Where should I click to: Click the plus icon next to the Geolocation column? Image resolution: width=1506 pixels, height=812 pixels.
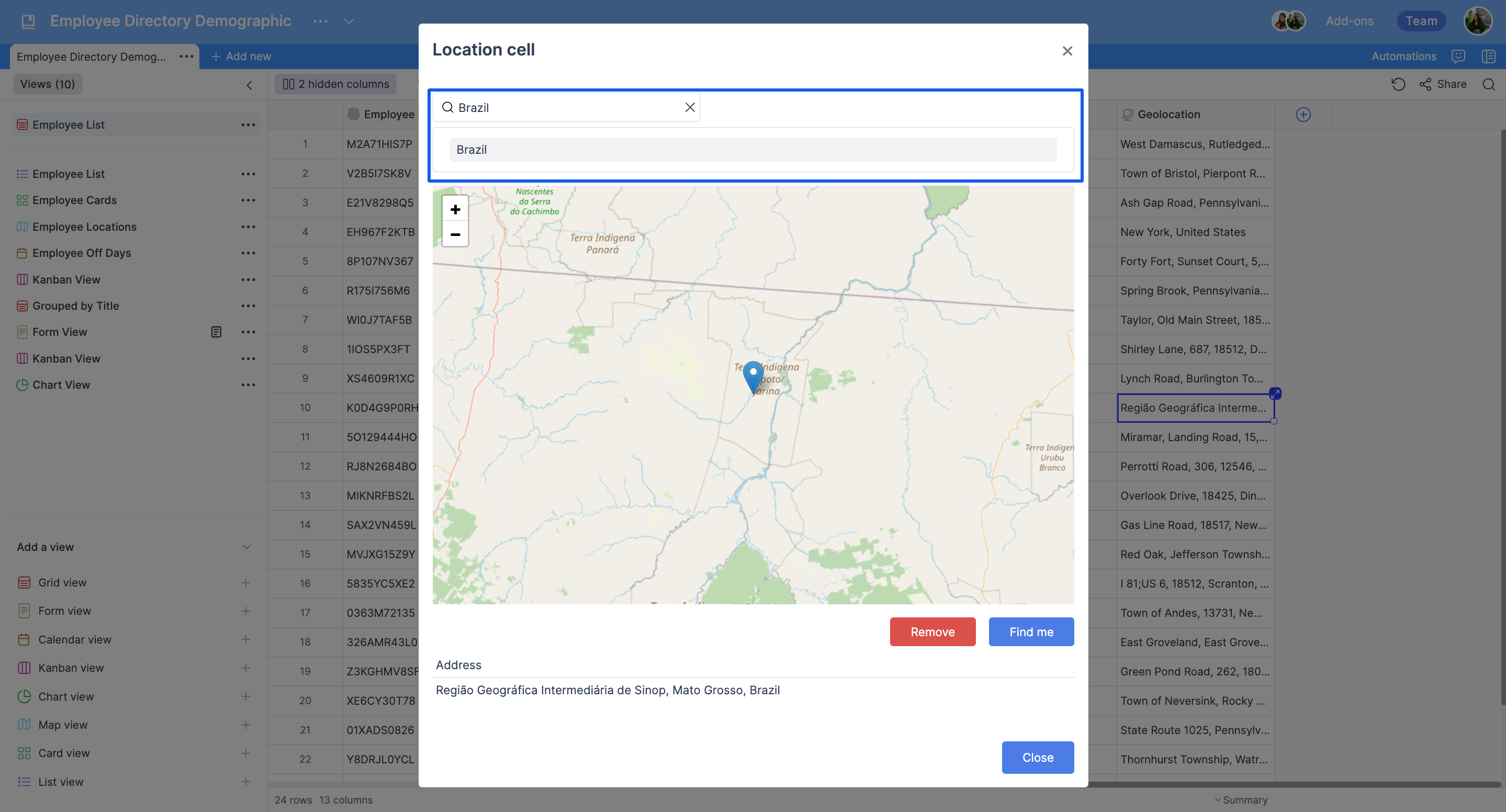(x=1303, y=114)
